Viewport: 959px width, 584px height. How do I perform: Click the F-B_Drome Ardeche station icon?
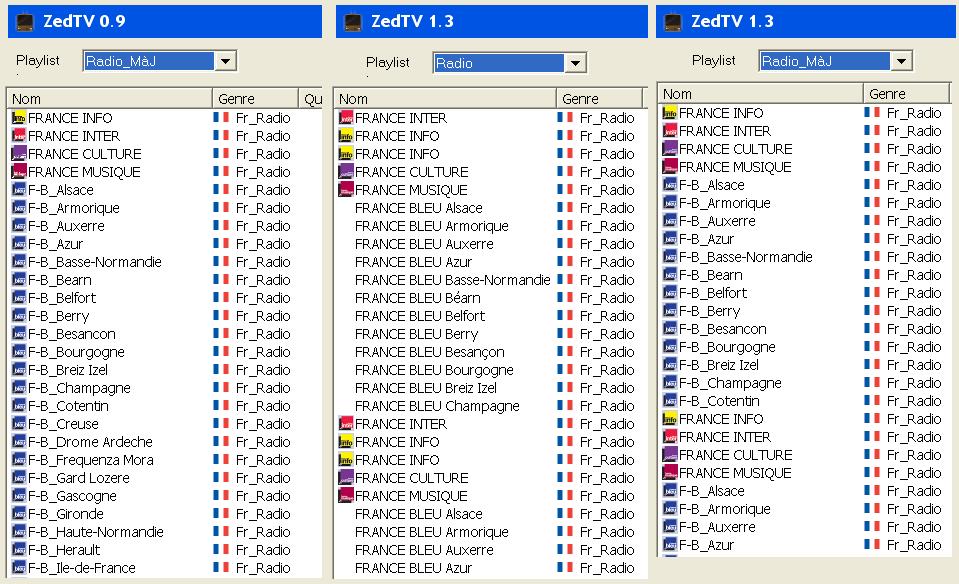19,442
